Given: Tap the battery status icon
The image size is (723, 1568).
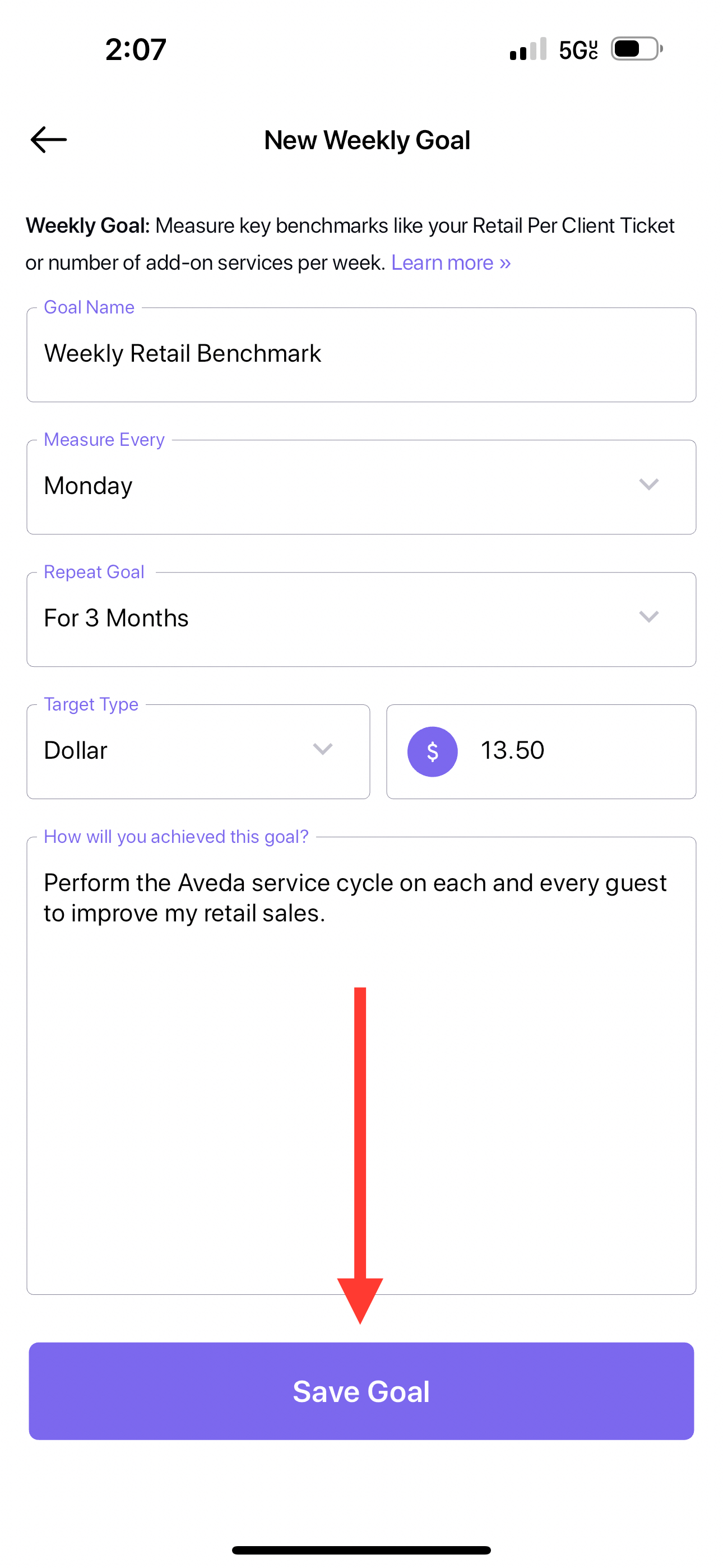Looking at the screenshot, I should (x=637, y=49).
